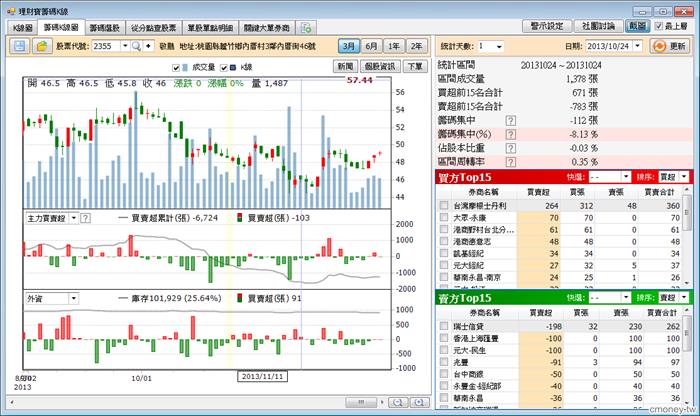Open the 統計天數 days dropdown
Screen dimensions: 700x416
[x=499, y=46]
